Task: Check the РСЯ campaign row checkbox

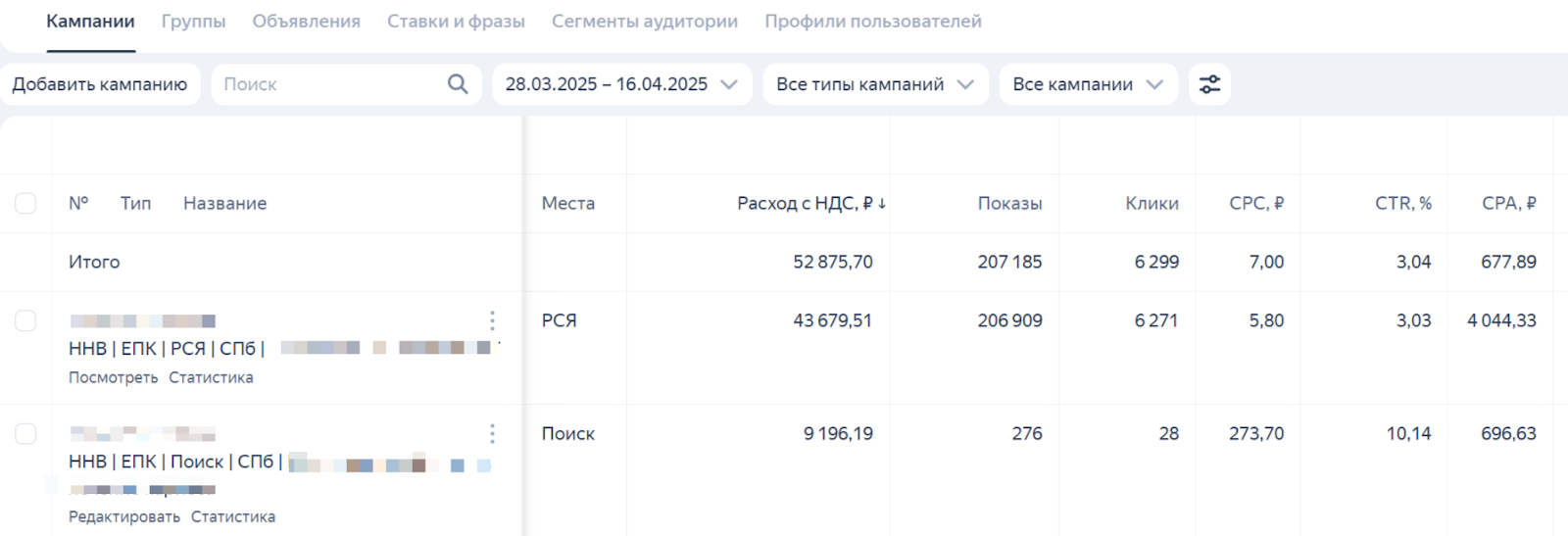Action: 25,320
